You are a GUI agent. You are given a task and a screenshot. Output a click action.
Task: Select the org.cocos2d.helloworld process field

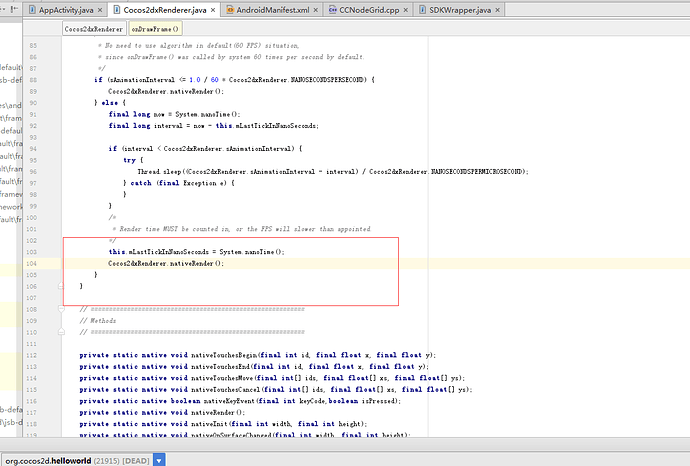point(77,461)
